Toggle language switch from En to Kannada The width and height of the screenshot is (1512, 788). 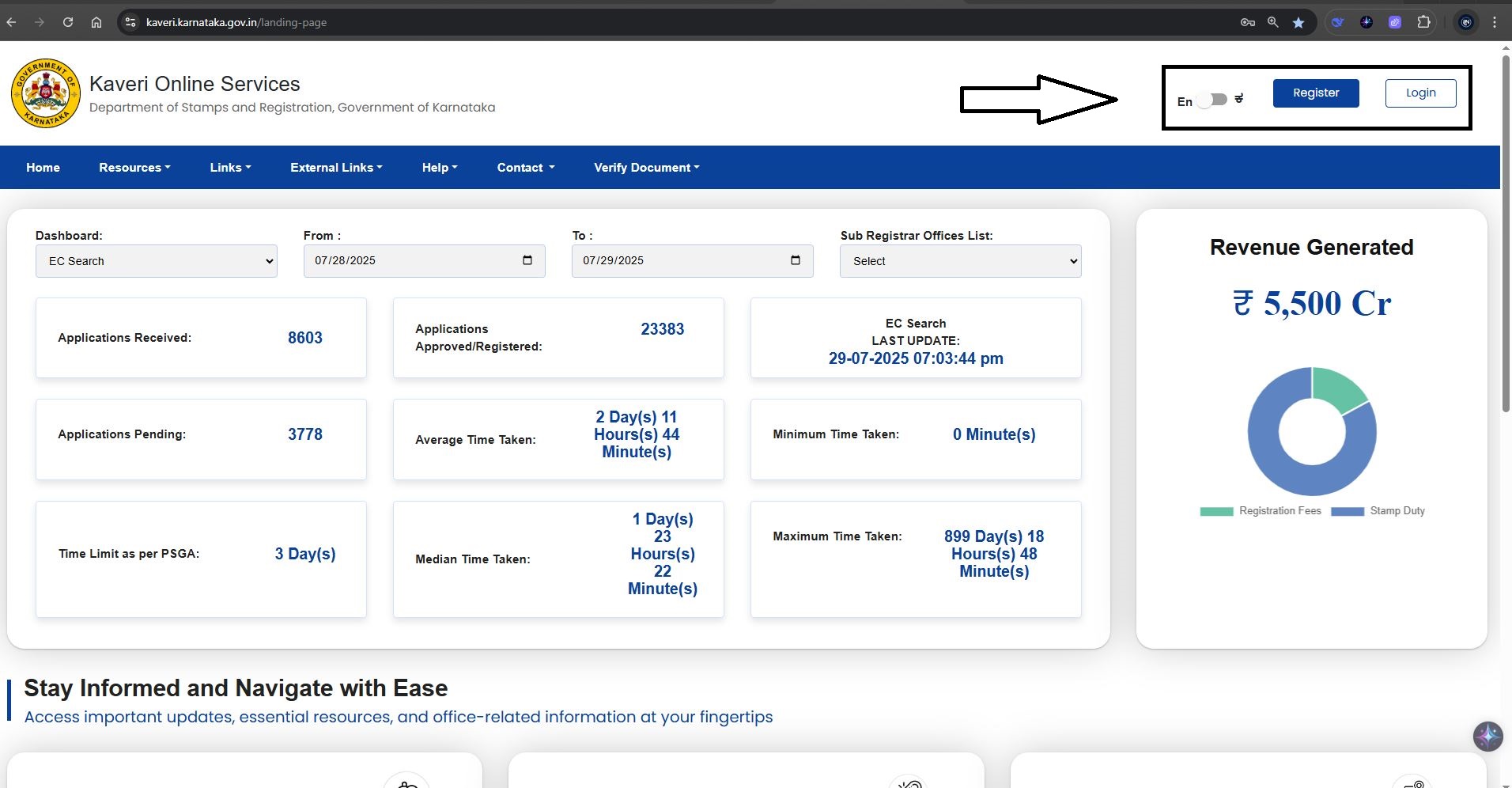coord(1211,100)
